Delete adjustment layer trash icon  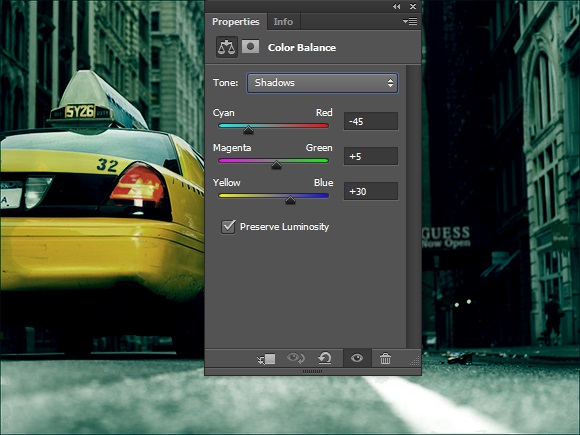(x=385, y=358)
